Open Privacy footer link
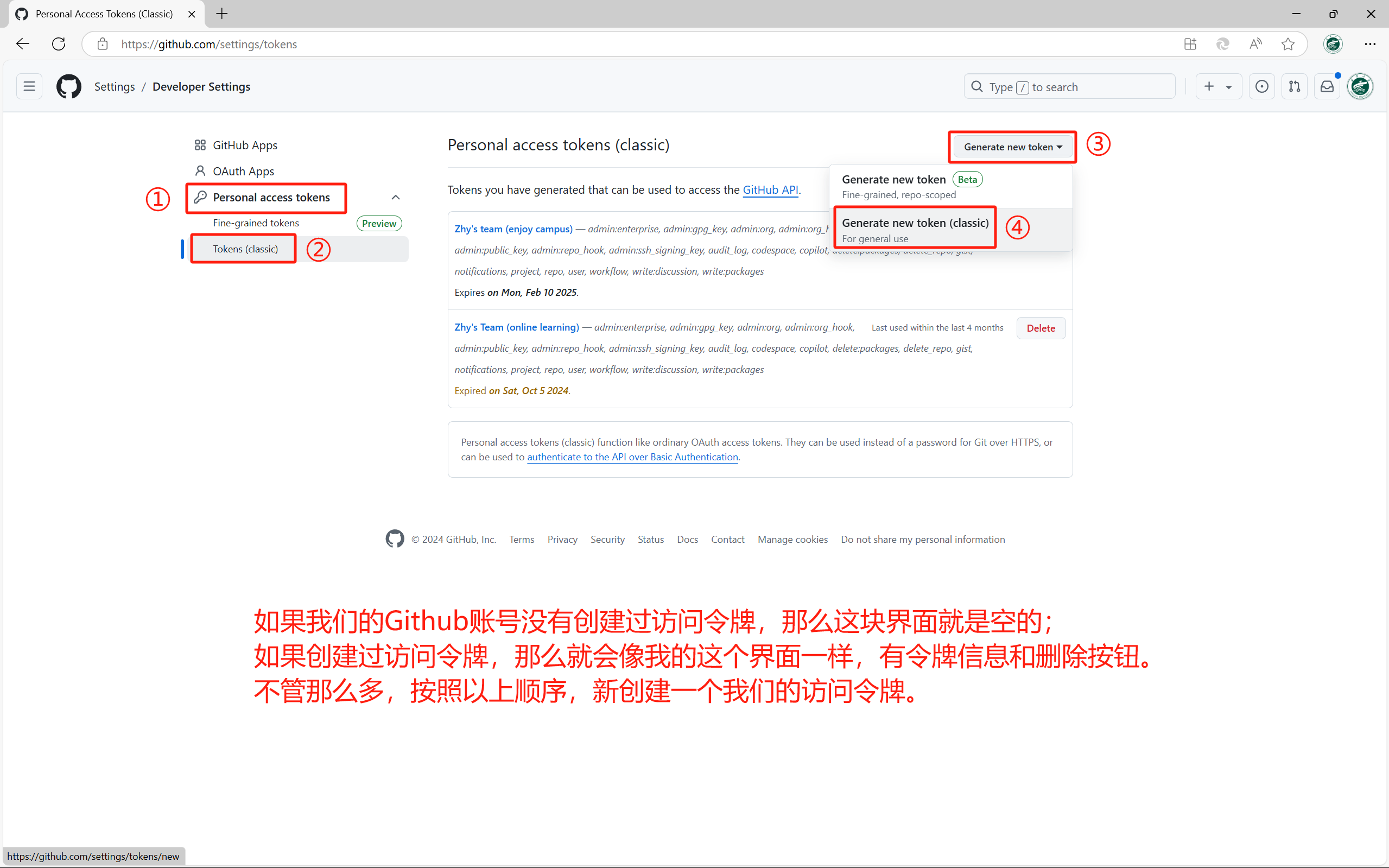 (562, 539)
